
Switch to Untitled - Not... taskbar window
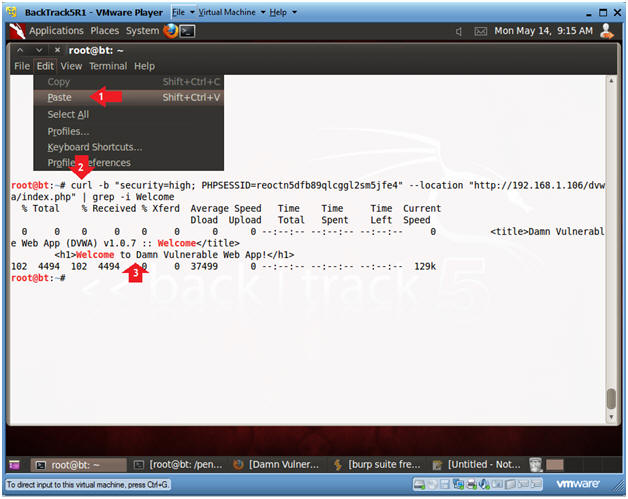coord(477,465)
